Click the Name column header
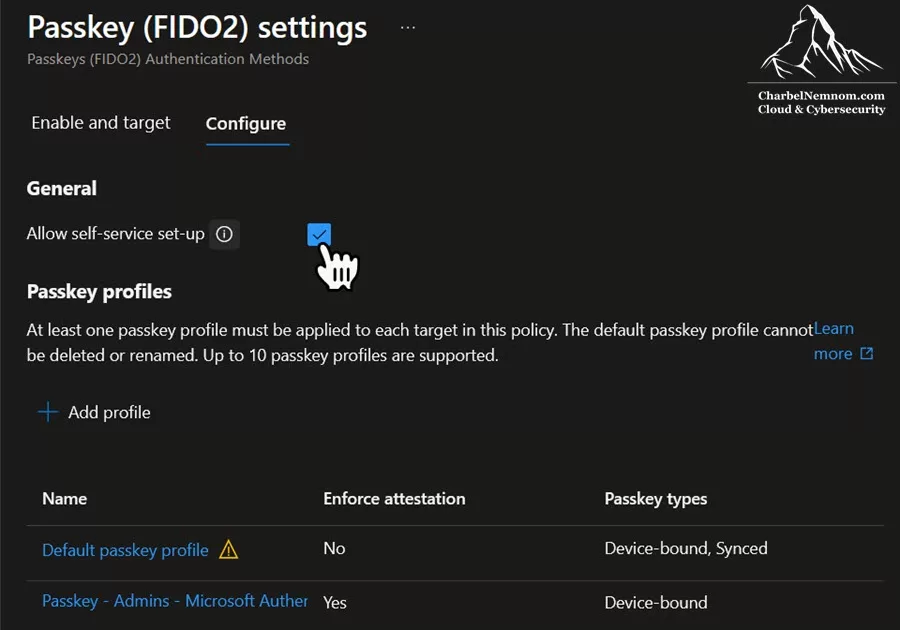Image resolution: width=900 pixels, height=630 pixels. coord(65,499)
